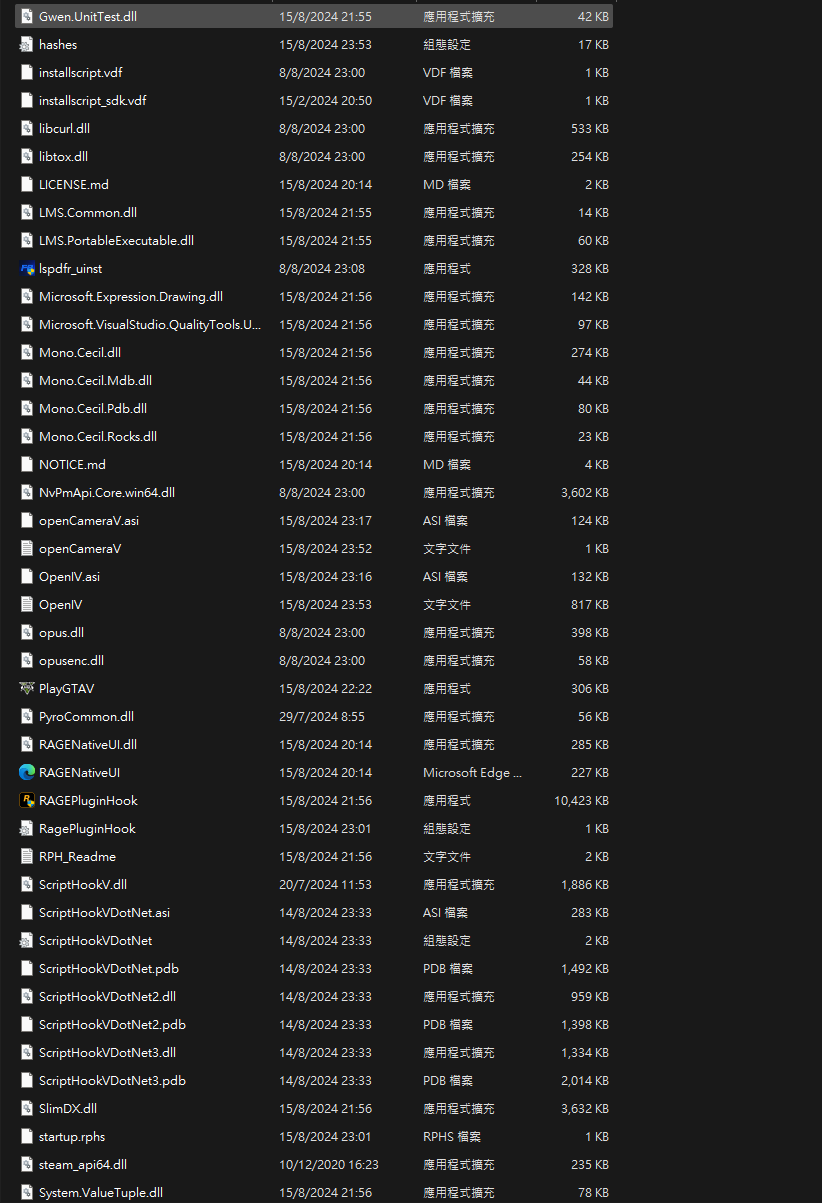The image size is (822, 1203).
Task: Click the openCameraV text document icon
Action: pyautogui.click(x=28, y=549)
